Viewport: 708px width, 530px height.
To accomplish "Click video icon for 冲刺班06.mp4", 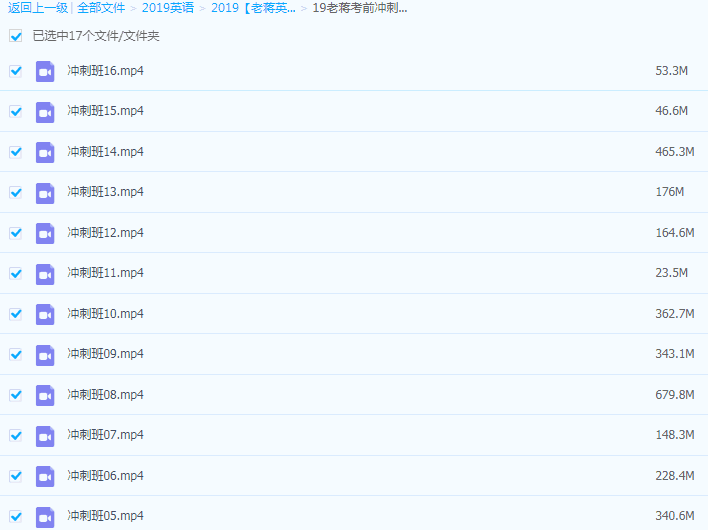I will point(45,476).
